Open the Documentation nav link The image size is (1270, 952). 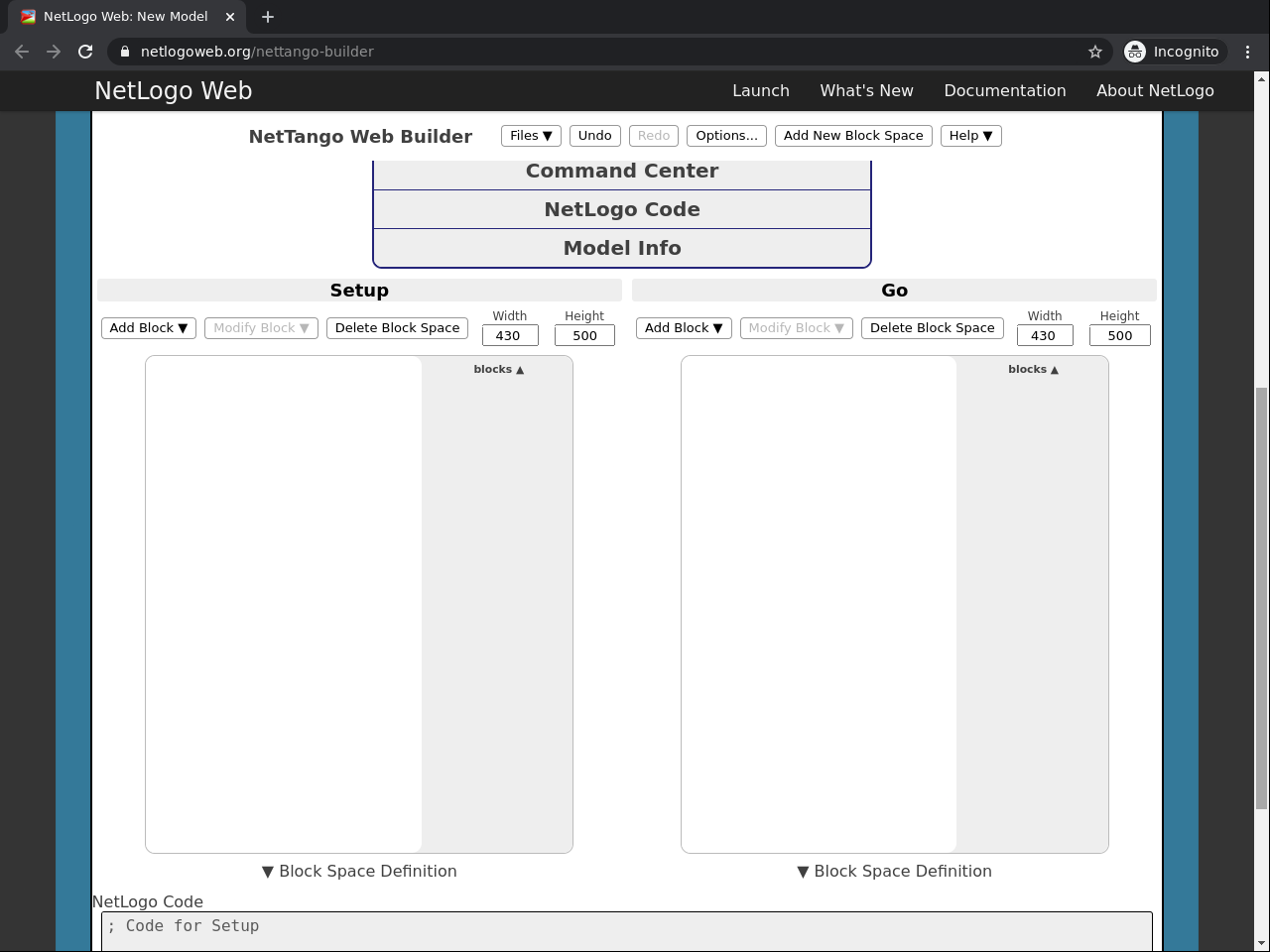tap(1005, 90)
